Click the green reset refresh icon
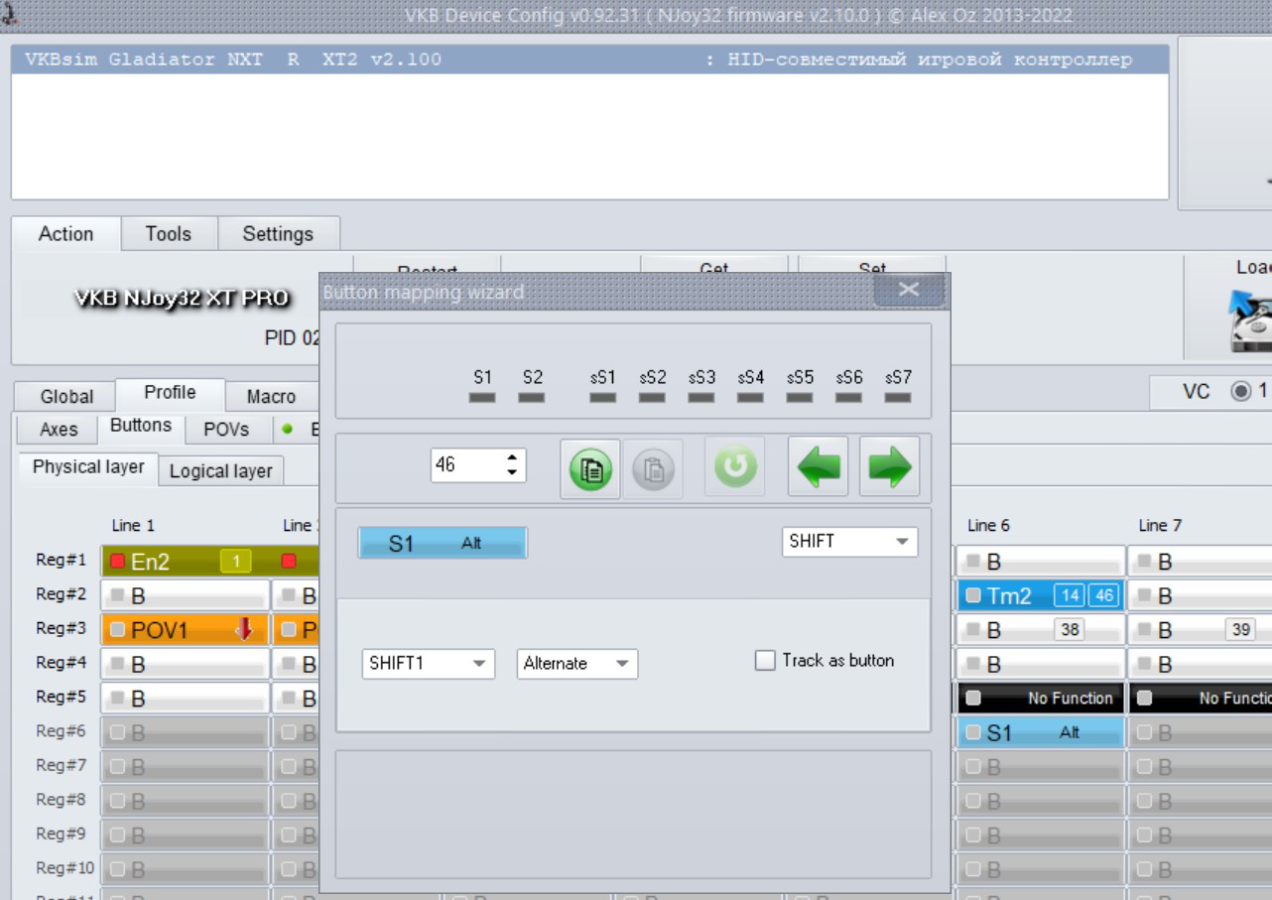1272x900 pixels. 734,467
